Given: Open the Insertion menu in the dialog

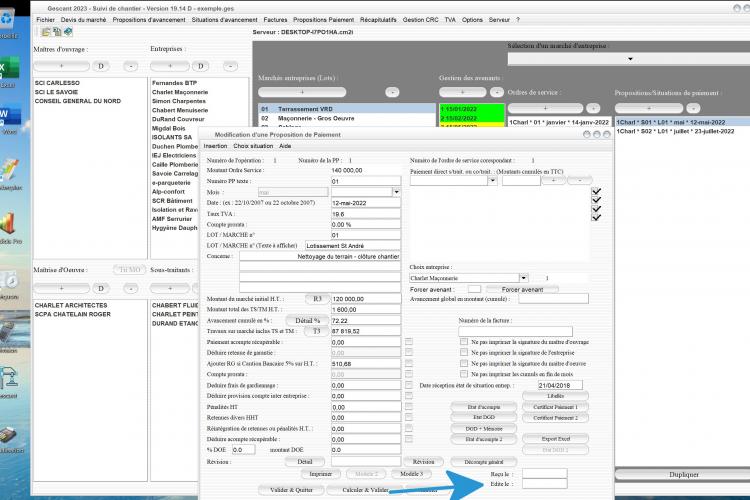Looking at the screenshot, I should click(215, 146).
